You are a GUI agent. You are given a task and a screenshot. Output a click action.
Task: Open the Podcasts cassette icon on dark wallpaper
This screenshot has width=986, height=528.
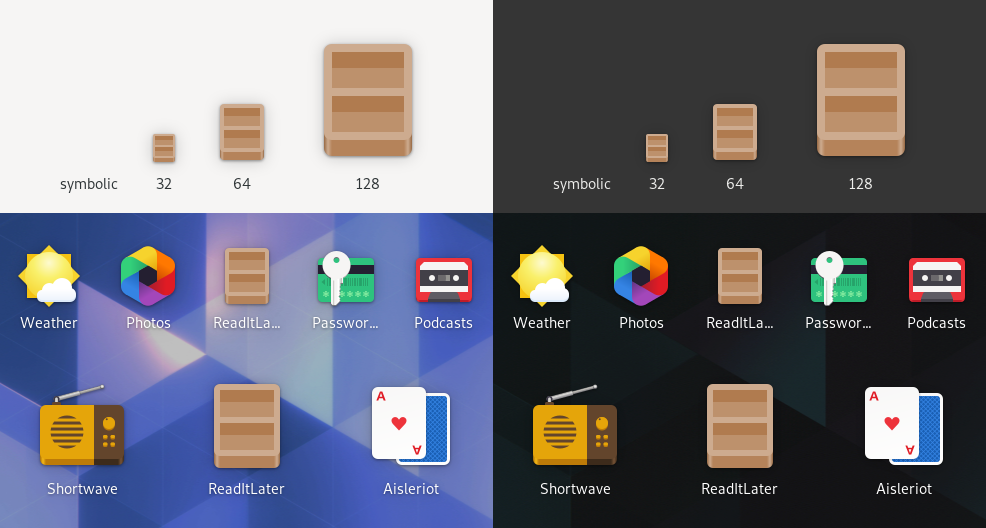coord(937,280)
